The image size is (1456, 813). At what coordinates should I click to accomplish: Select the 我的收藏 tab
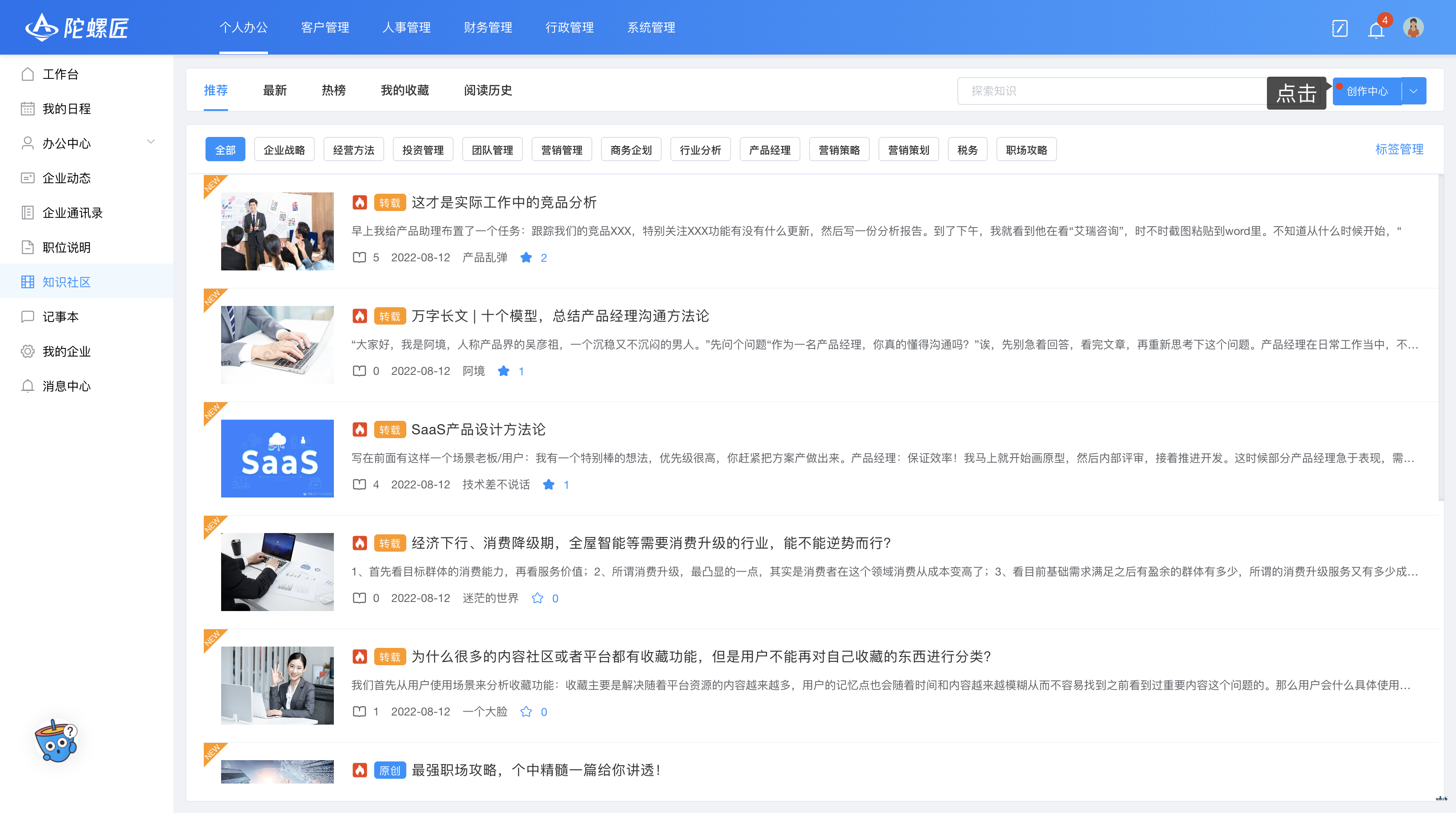[x=405, y=91]
